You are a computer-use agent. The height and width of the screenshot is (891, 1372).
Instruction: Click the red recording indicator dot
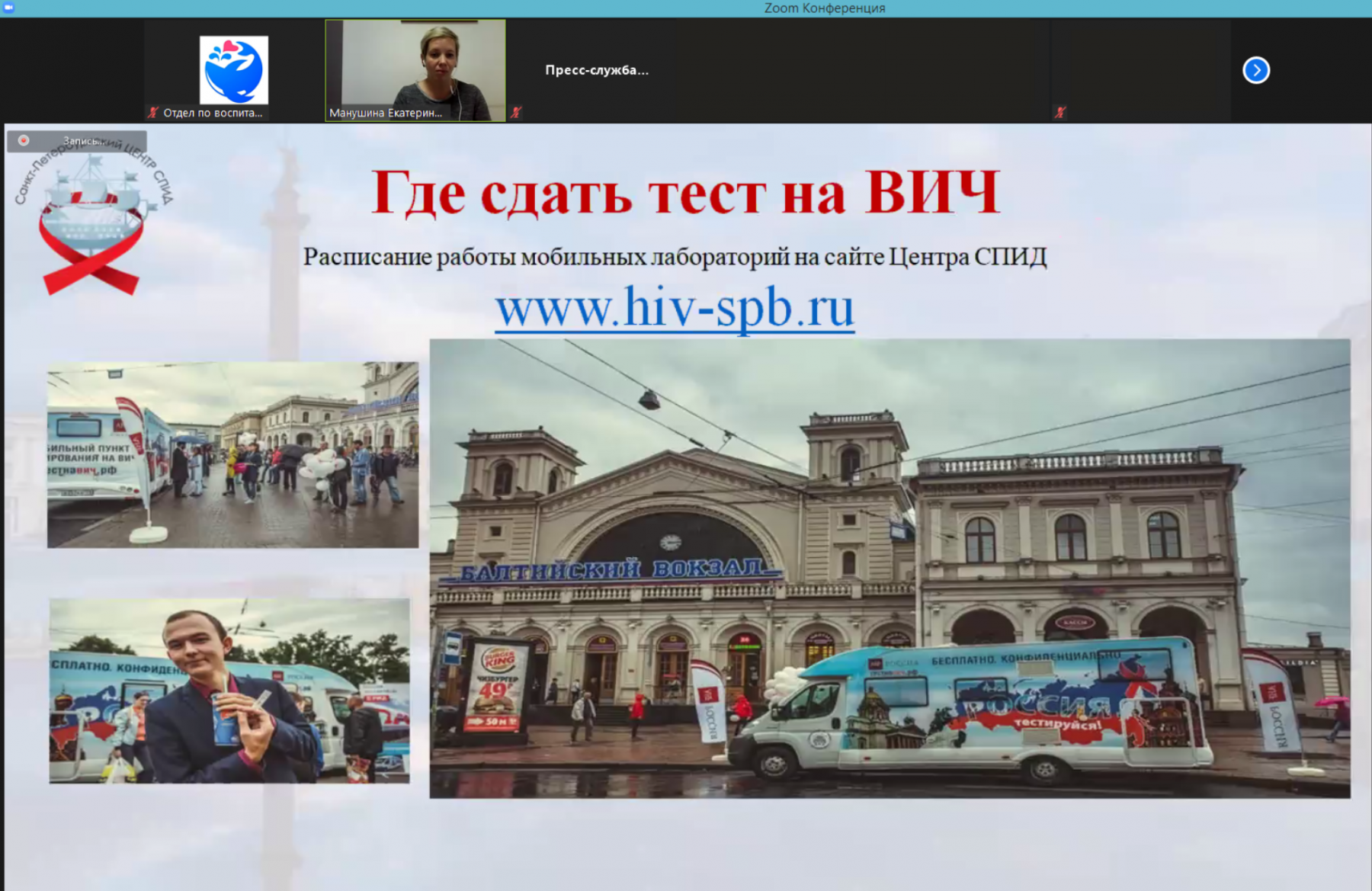[x=24, y=140]
